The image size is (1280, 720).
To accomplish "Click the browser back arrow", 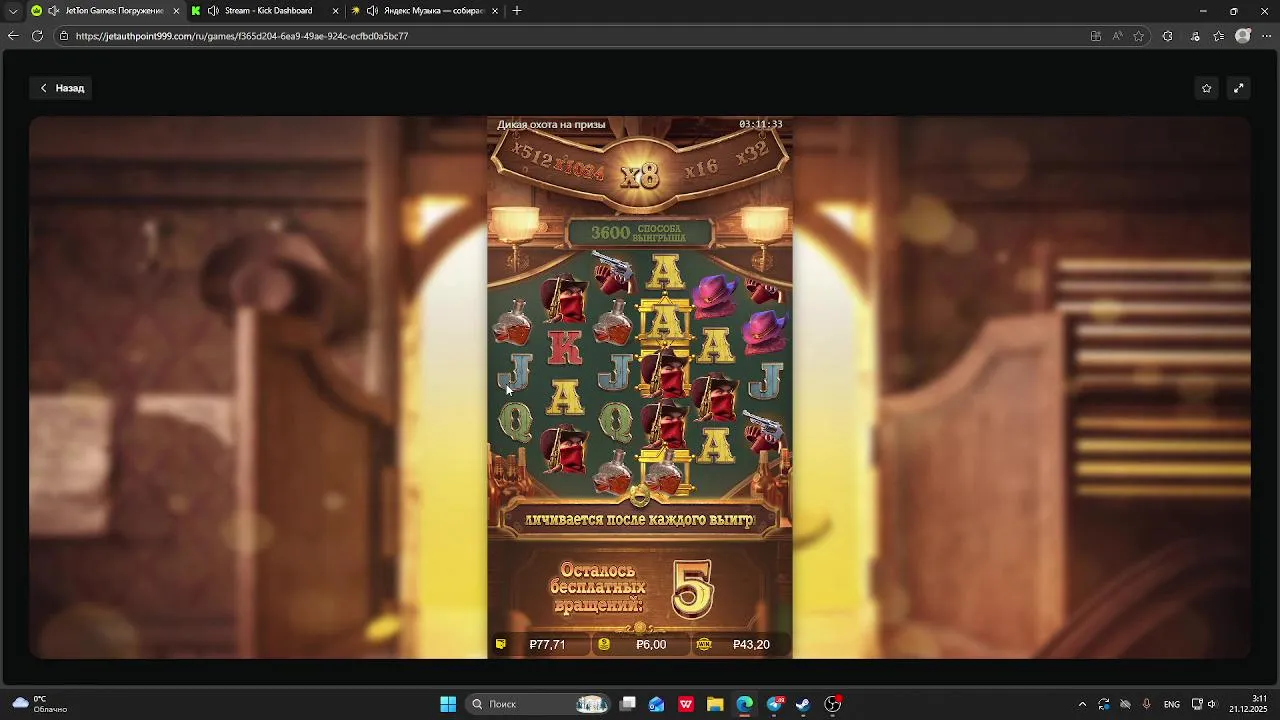I will (x=13, y=36).
